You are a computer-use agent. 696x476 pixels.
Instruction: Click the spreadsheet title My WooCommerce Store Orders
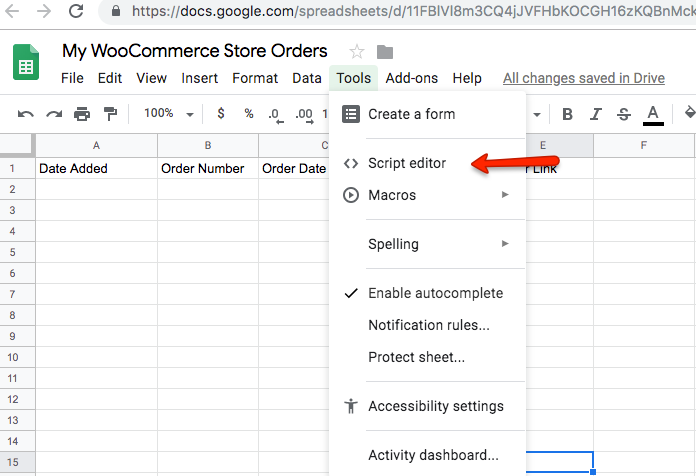(x=194, y=51)
